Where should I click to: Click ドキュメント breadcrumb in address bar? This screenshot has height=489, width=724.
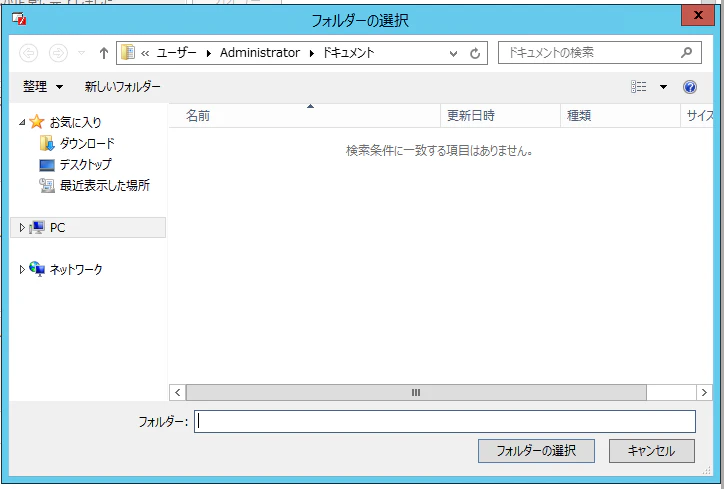pos(348,53)
